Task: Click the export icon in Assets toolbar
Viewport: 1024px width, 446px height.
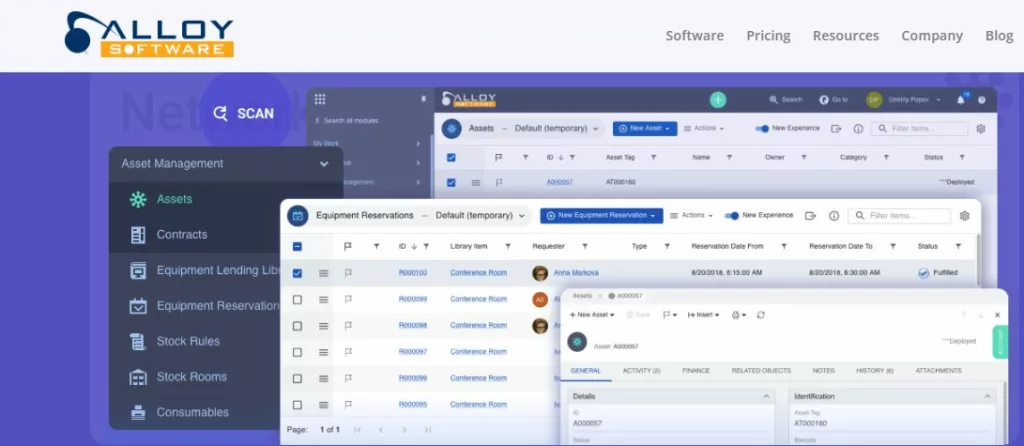Action: [836, 129]
